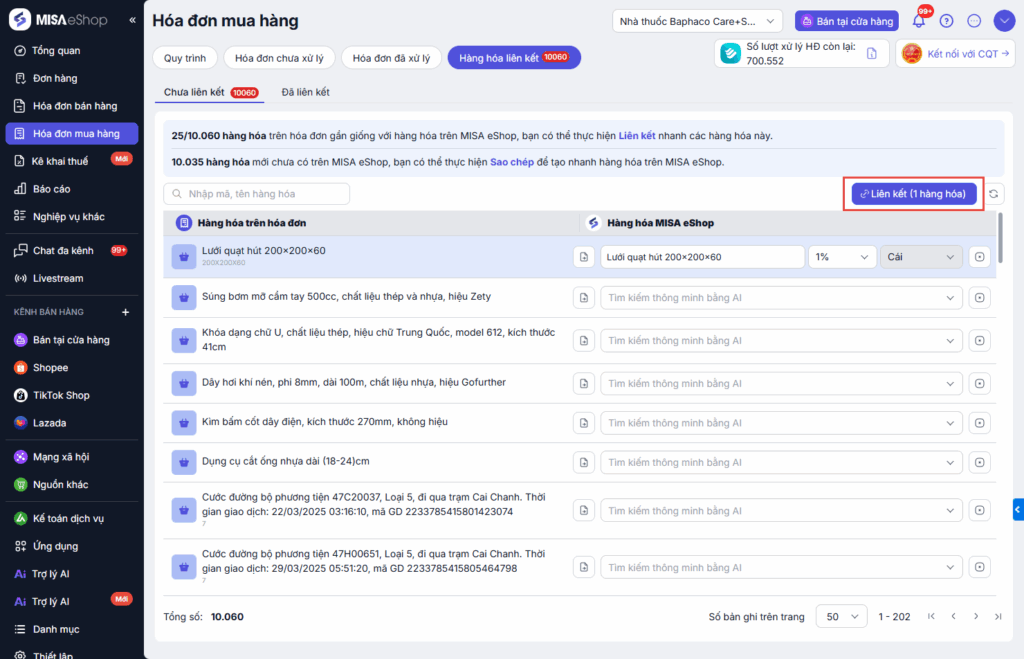Click the refresh icon beside the Liên kết button
The height and width of the screenshot is (659, 1024).
click(993, 194)
